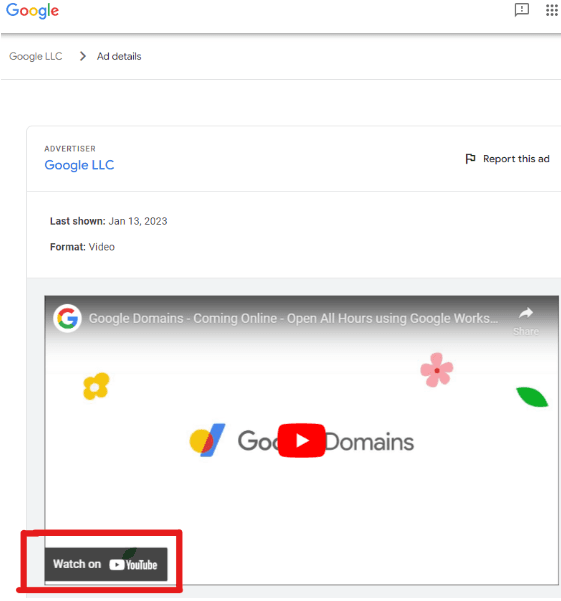Go to Google LLC breadcrumb

(36, 56)
